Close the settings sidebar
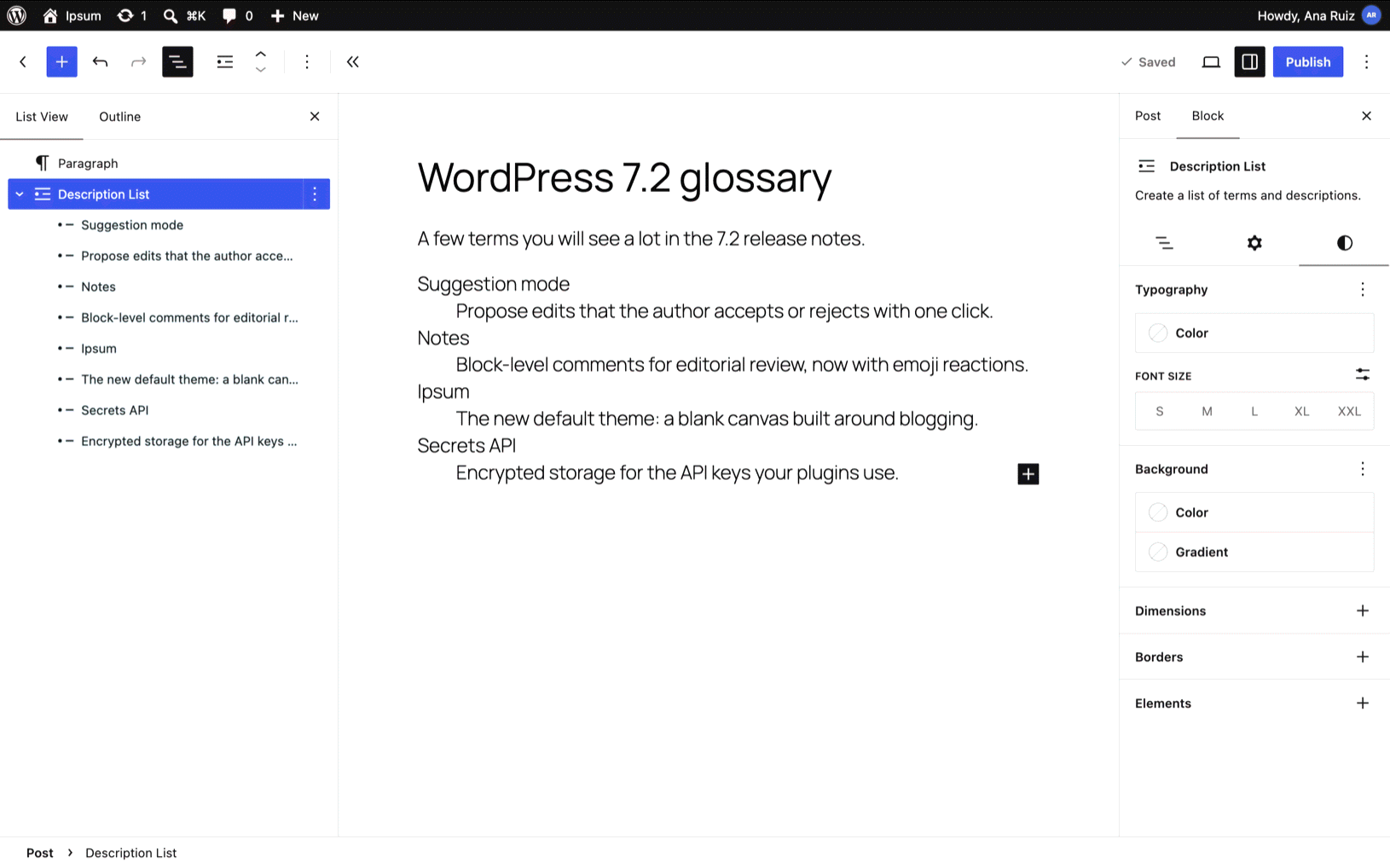 [1366, 116]
